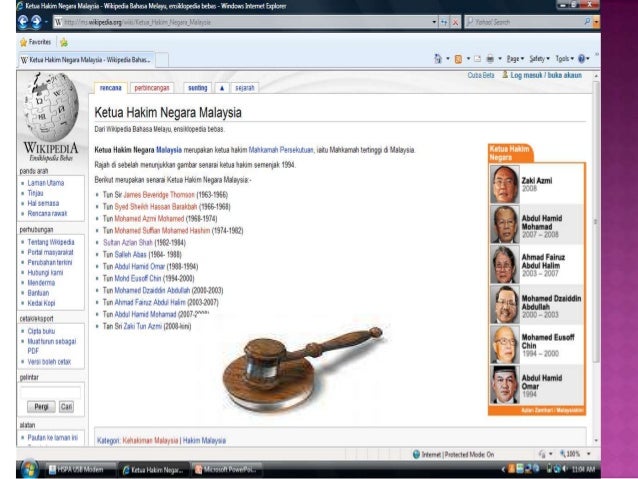Screen dimensions: 638x479
Task: Click the Home icon in command bar
Action: (437, 59)
